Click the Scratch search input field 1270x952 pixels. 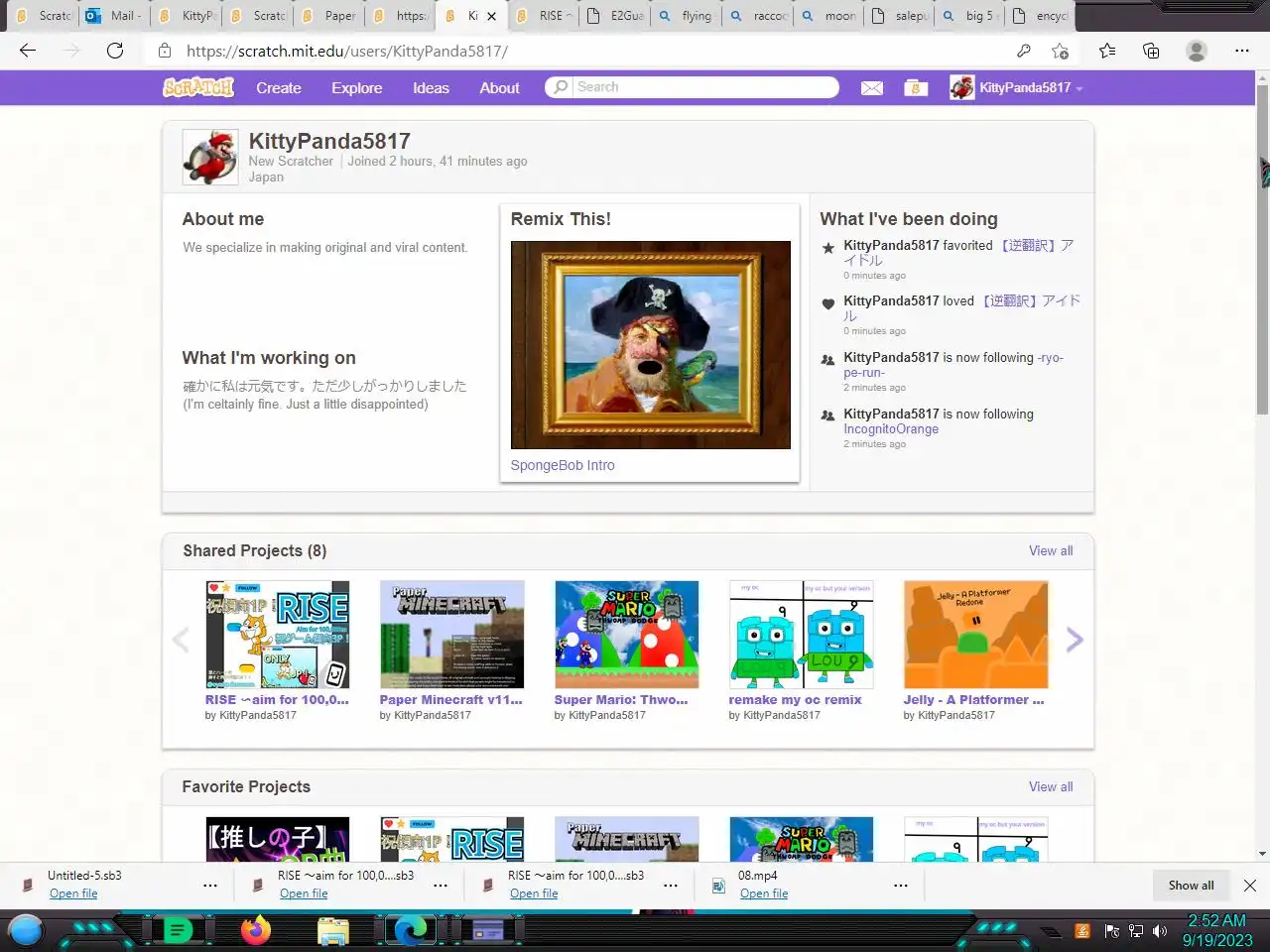704,87
